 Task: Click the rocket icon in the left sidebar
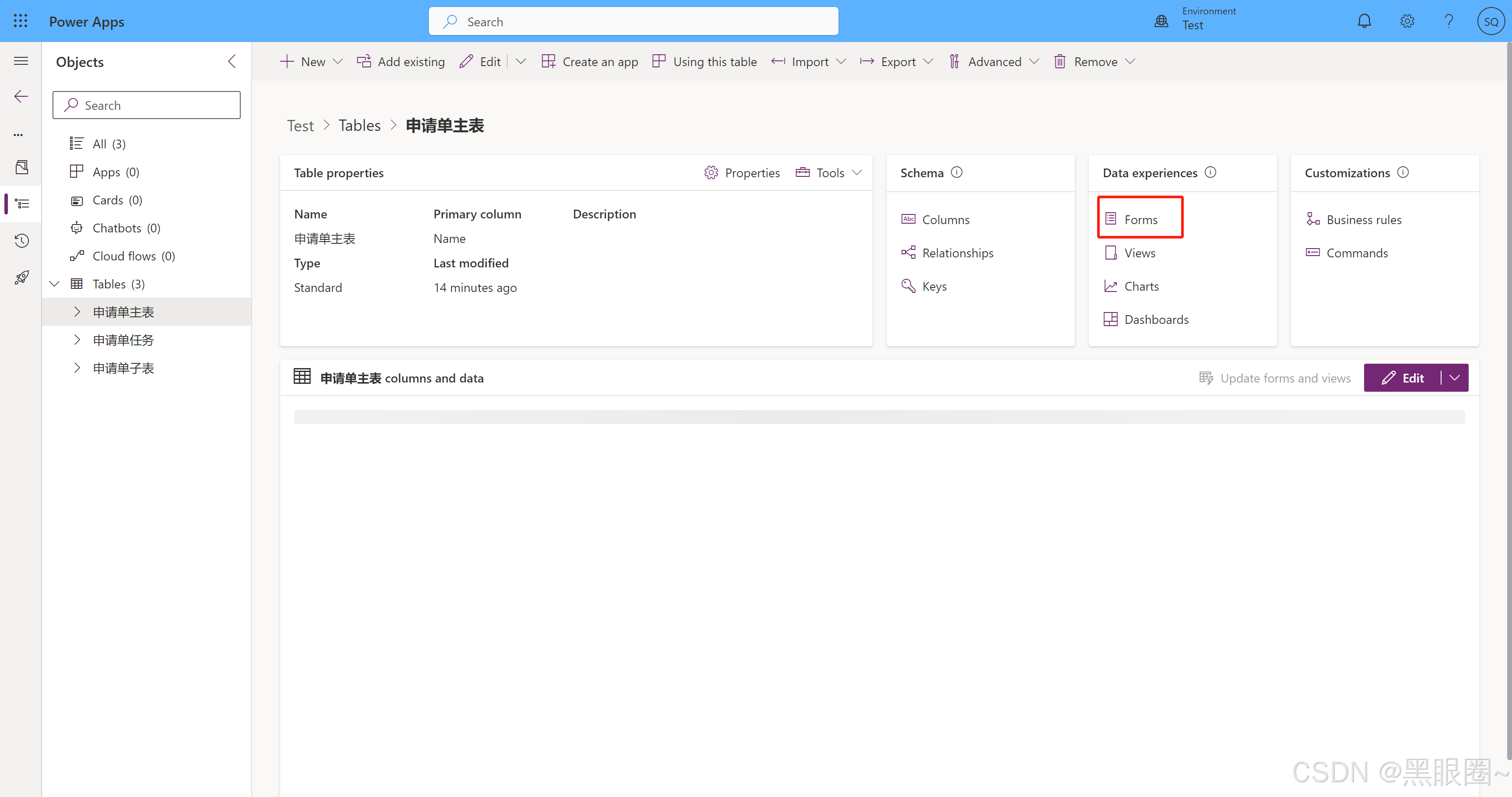pyautogui.click(x=21, y=277)
